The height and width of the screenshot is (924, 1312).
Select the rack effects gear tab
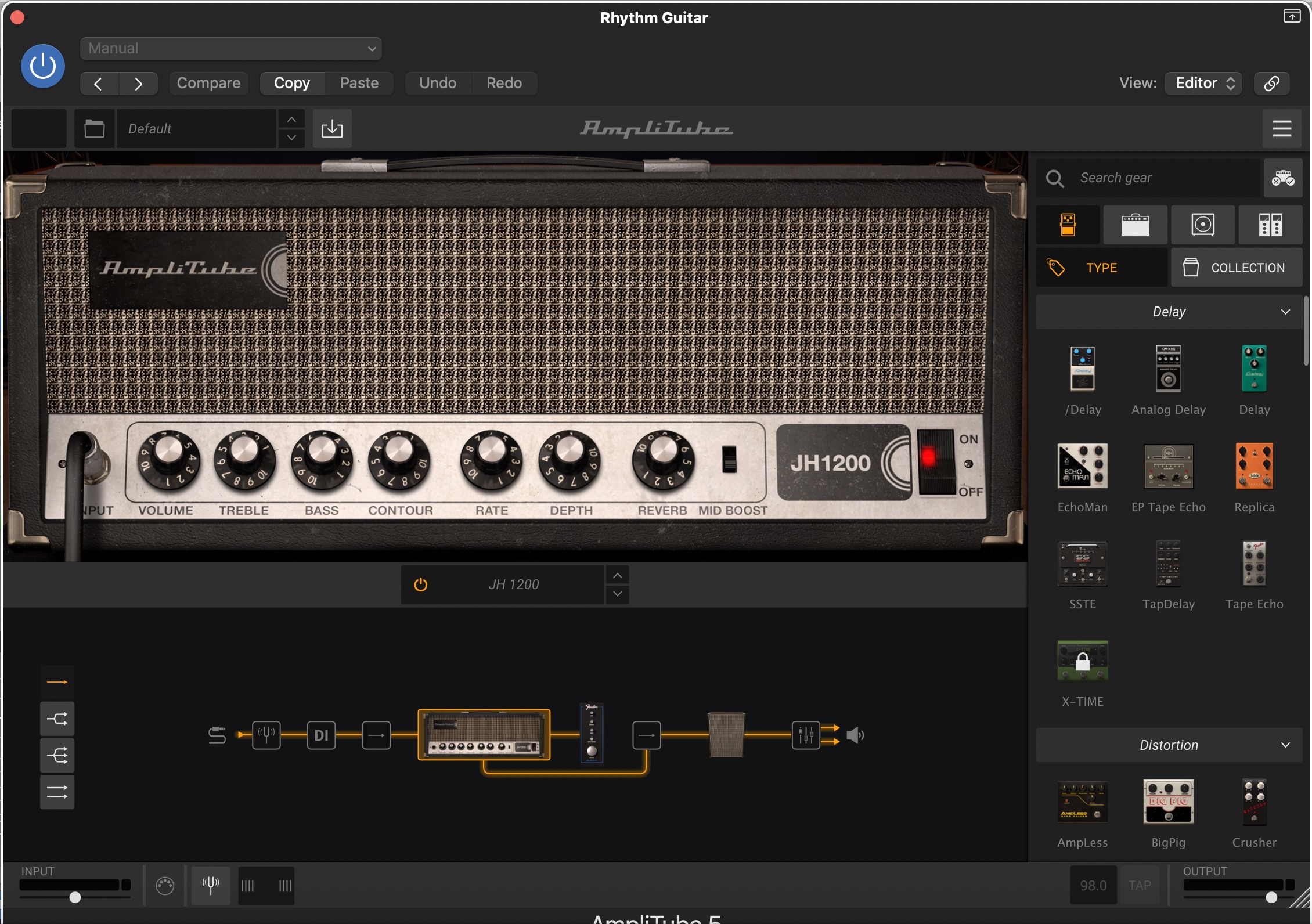tap(1270, 225)
